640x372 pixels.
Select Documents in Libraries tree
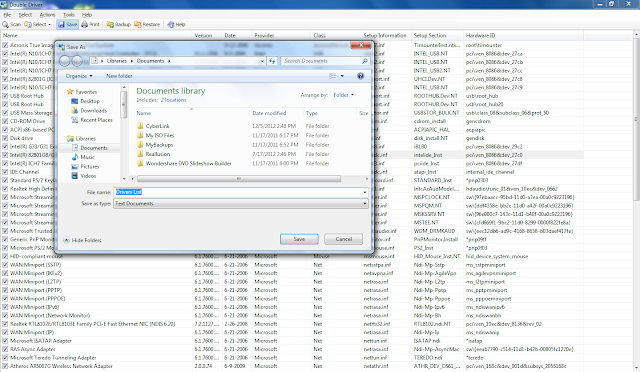(93, 148)
